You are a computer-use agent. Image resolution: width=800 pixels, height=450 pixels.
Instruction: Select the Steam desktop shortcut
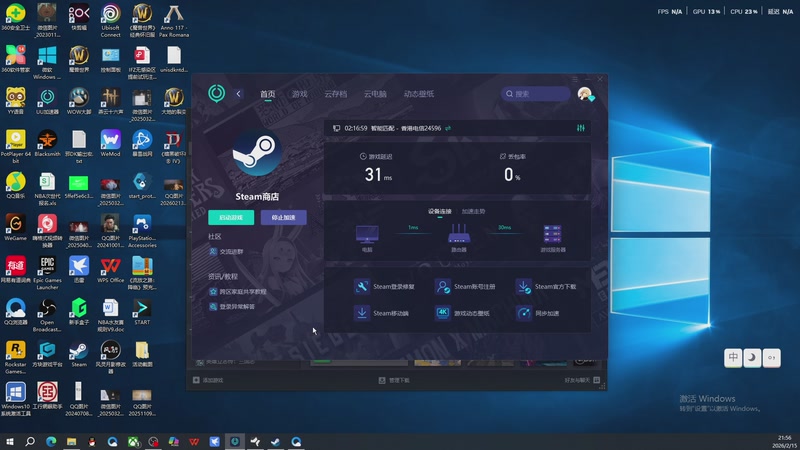point(79,354)
